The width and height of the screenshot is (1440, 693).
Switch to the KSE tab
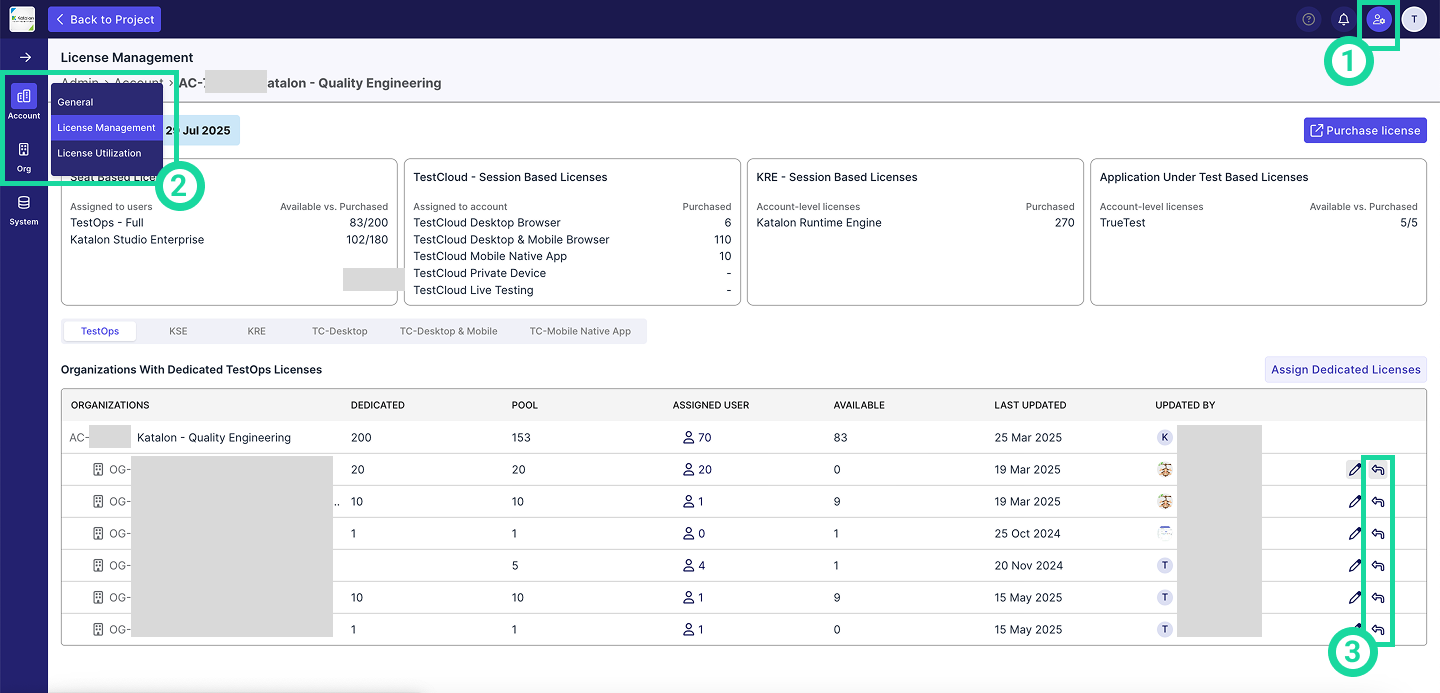coord(178,331)
